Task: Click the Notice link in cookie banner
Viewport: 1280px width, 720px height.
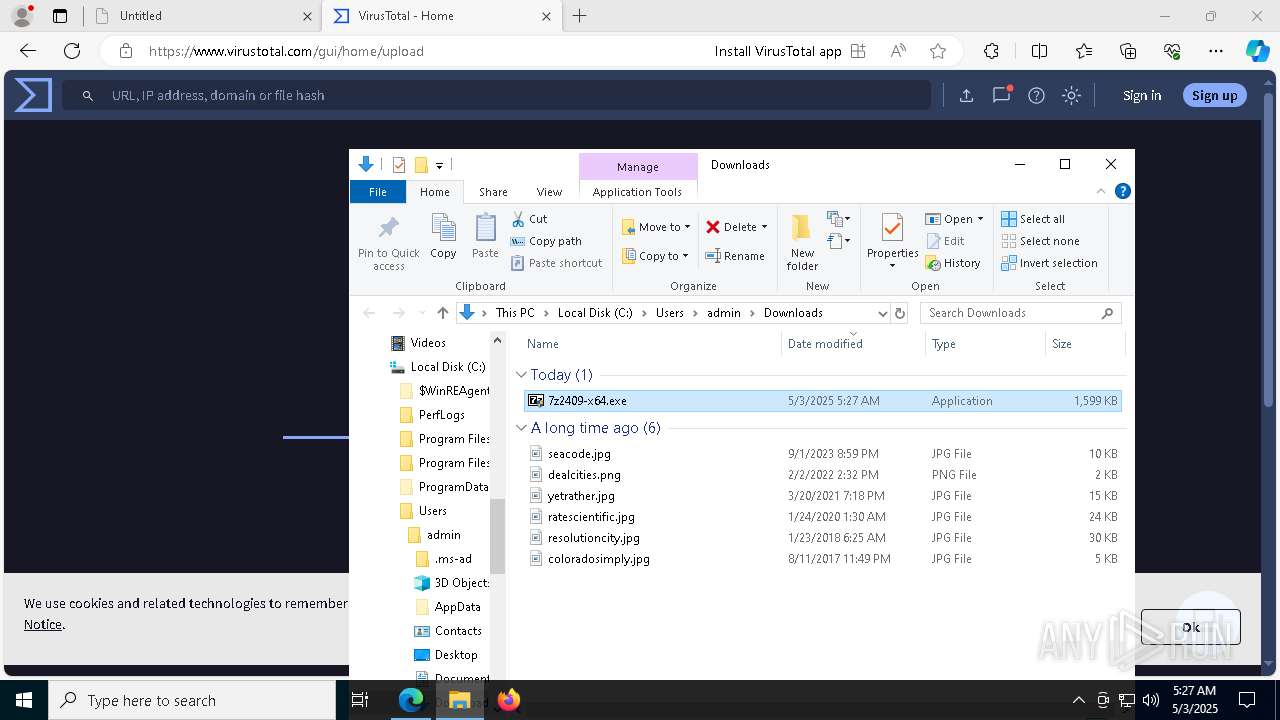Action: [43, 624]
